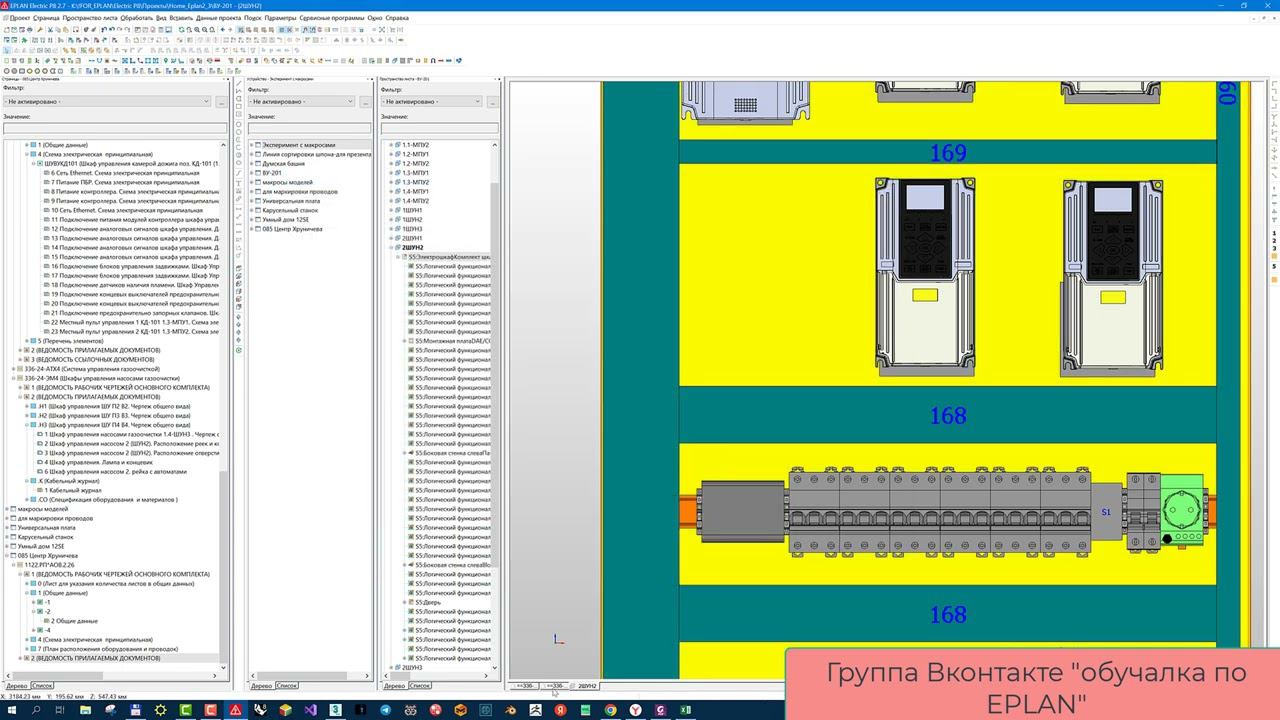Open the filter dropdown in the pages navigator
This screenshot has height=720, width=1280.
pyautogui.click(x=106, y=101)
